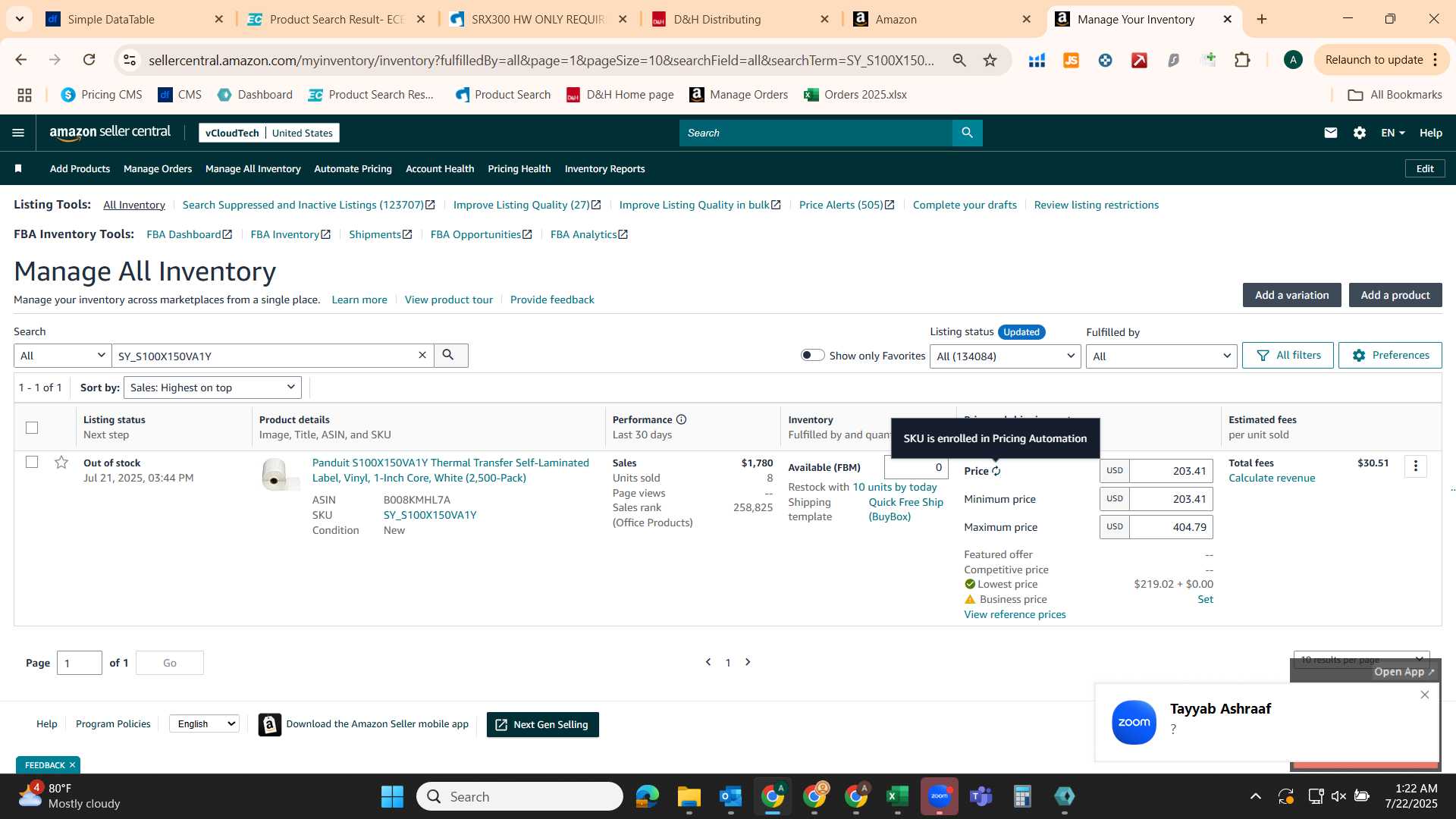Image resolution: width=1456 pixels, height=819 pixels.
Task: Open View reference prices link
Action: point(1015,614)
